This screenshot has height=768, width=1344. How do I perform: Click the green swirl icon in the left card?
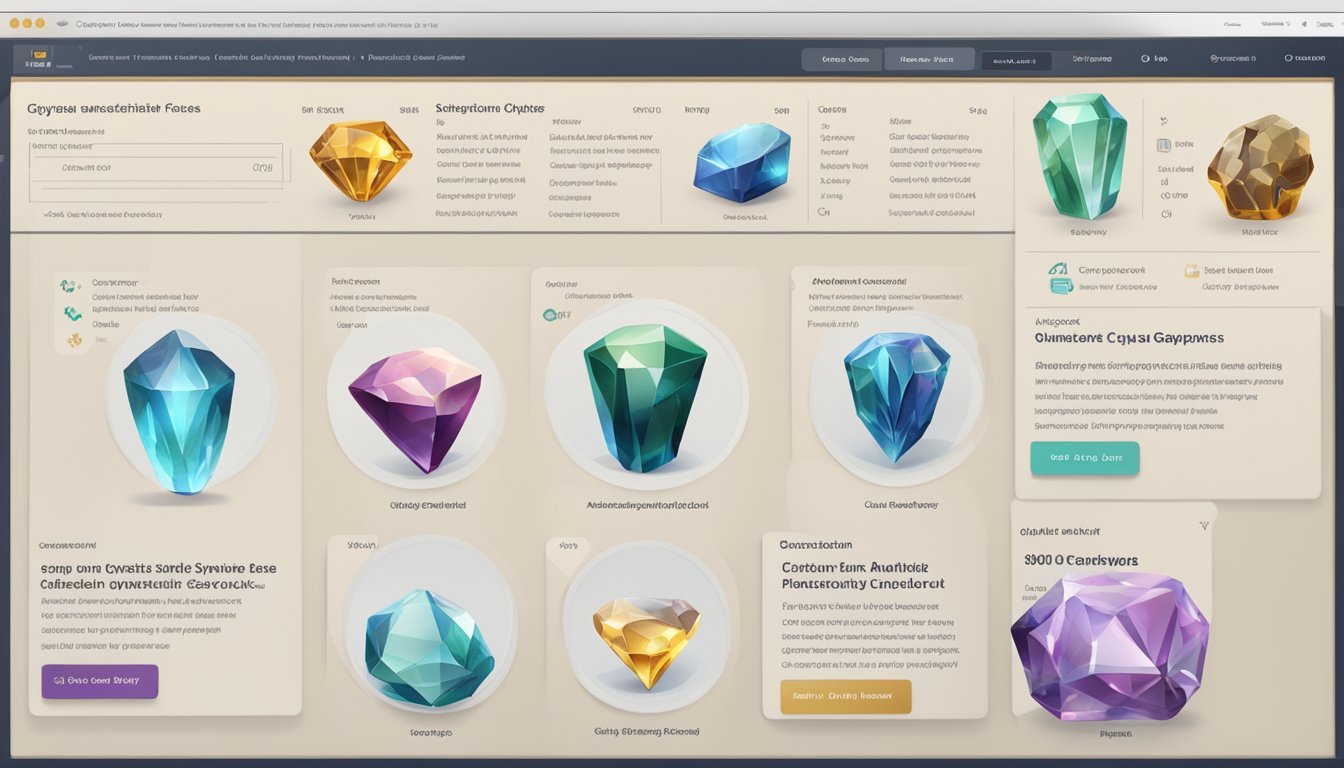[73, 314]
